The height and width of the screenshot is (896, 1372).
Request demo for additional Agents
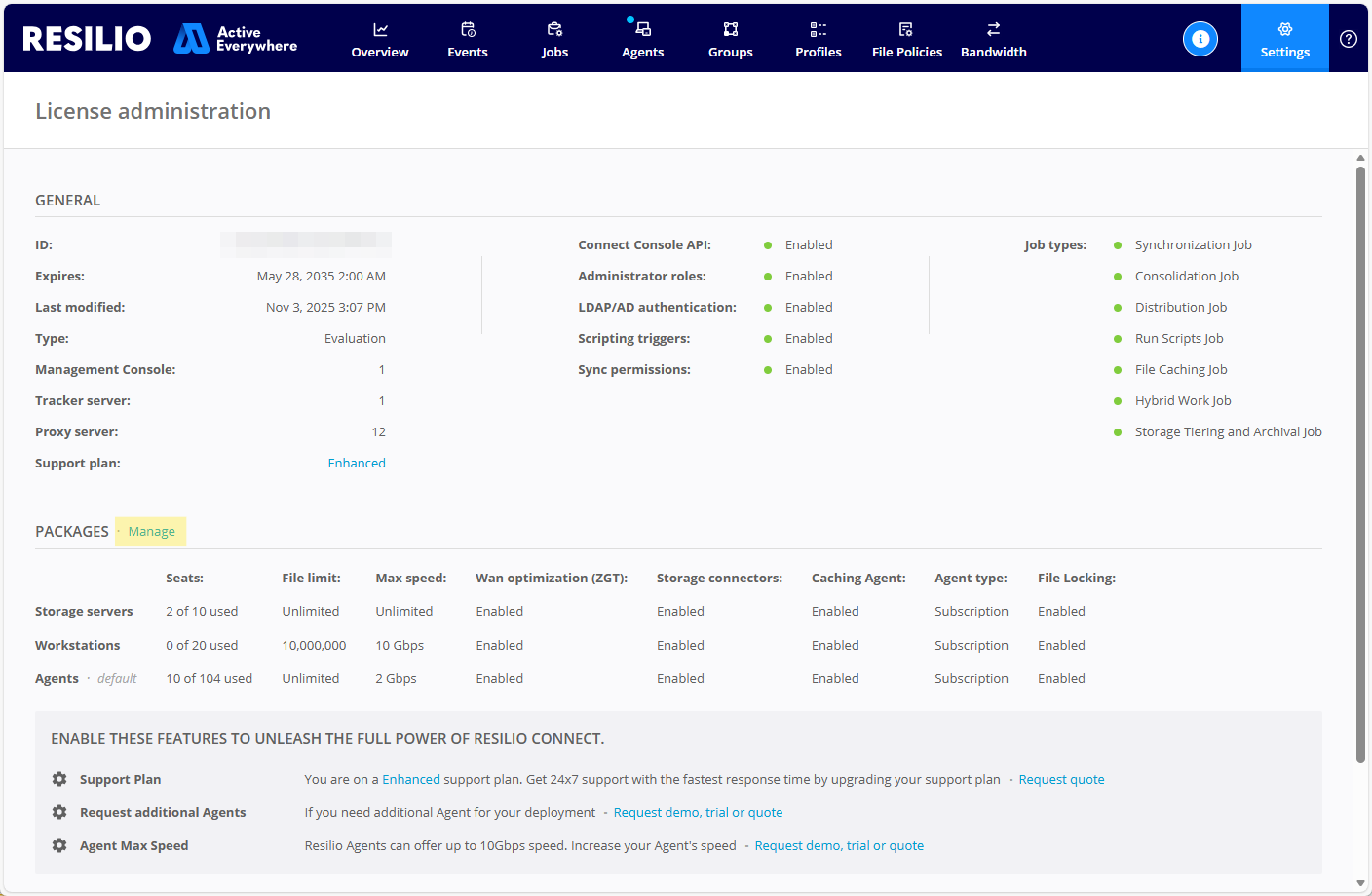[x=698, y=813]
